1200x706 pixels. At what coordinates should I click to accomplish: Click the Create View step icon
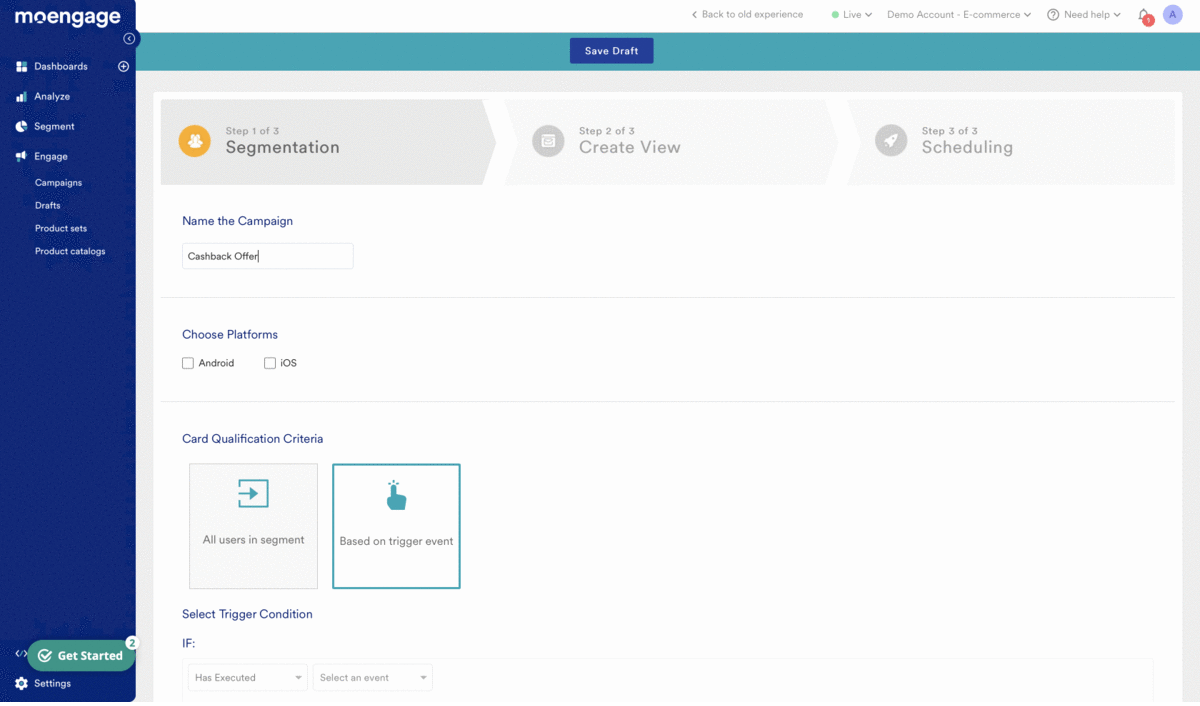click(x=548, y=141)
